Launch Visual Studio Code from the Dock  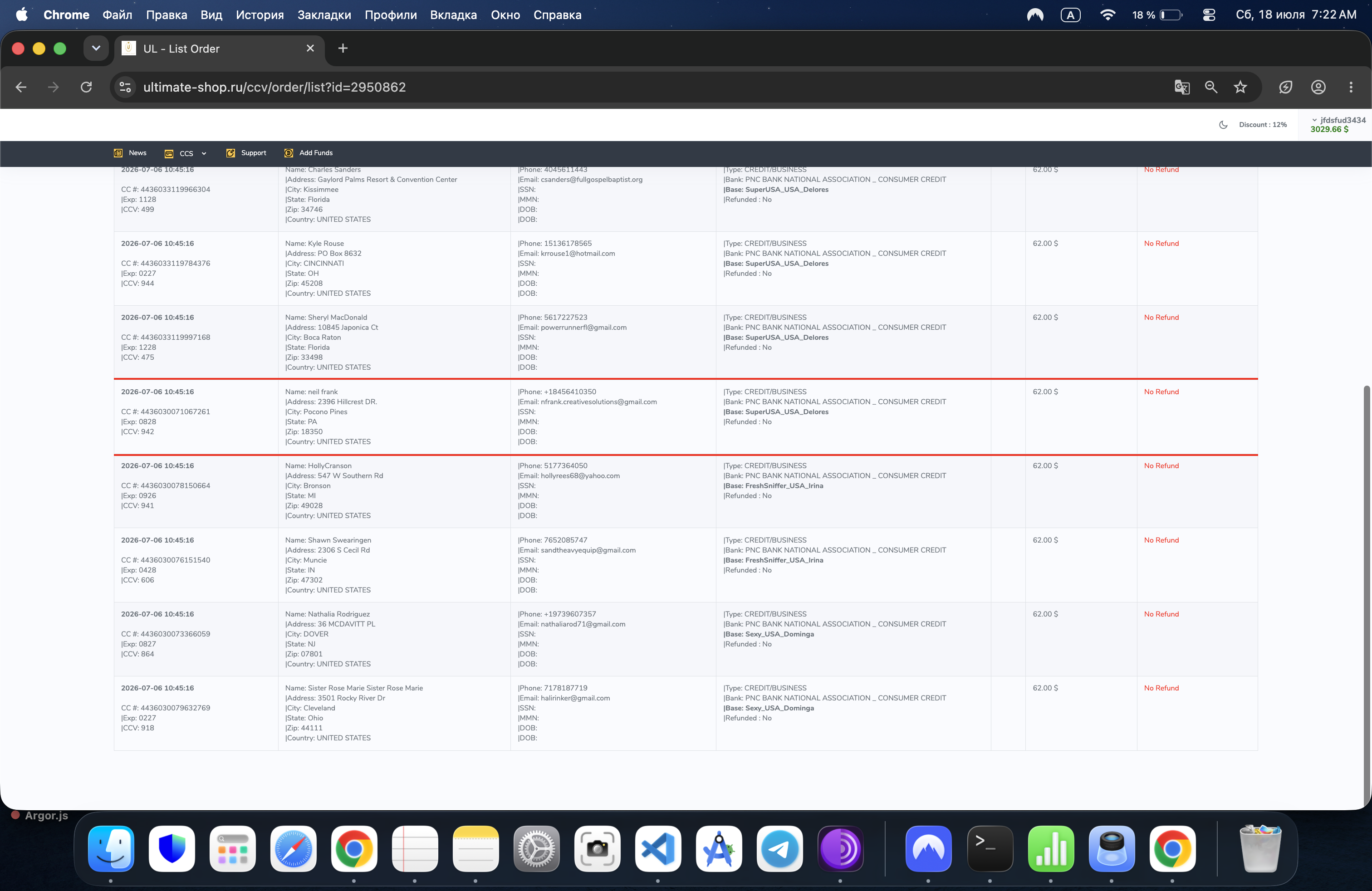pyautogui.click(x=658, y=848)
